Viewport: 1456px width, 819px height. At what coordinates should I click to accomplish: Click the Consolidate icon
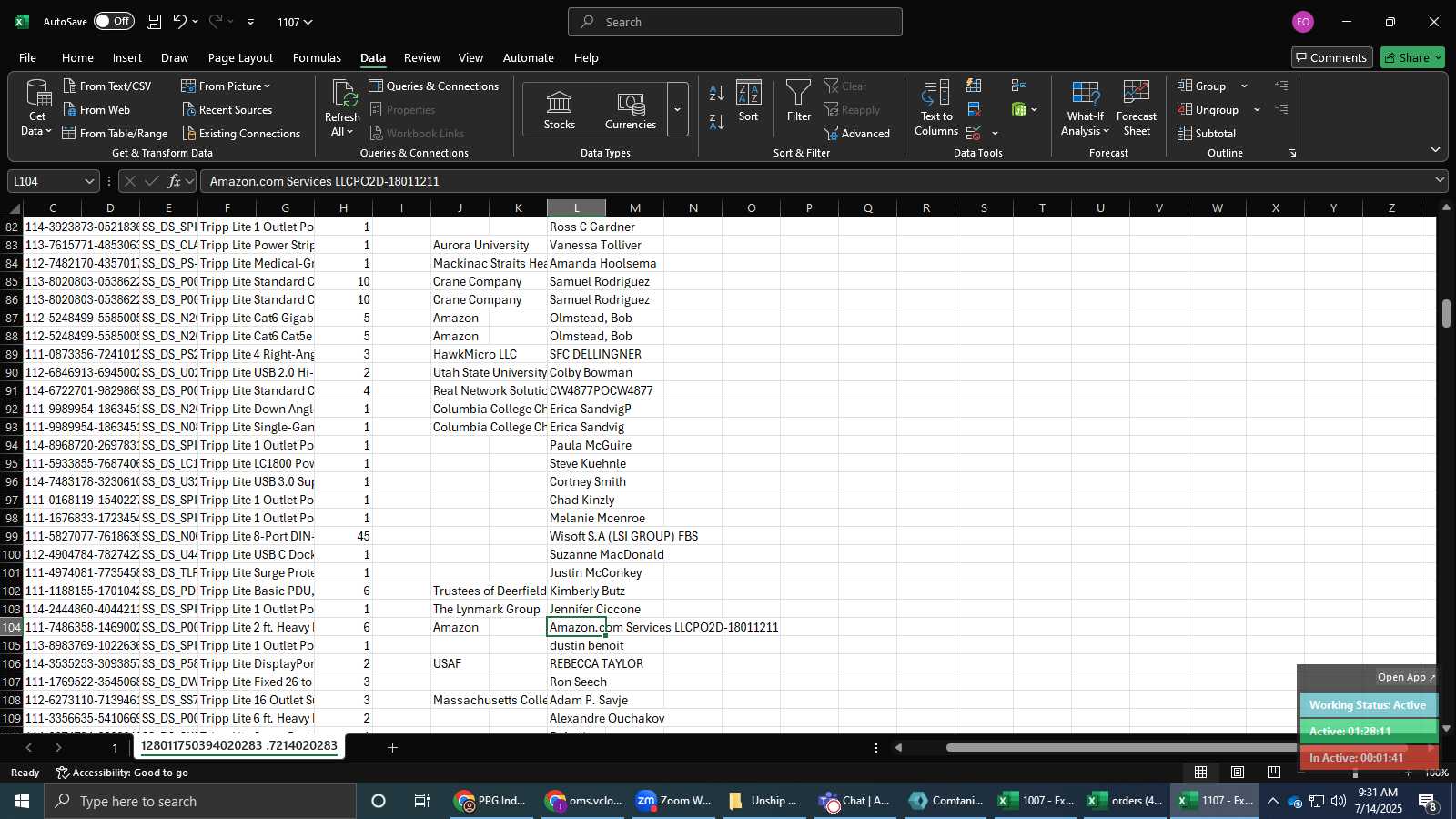(x=1019, y=86)
